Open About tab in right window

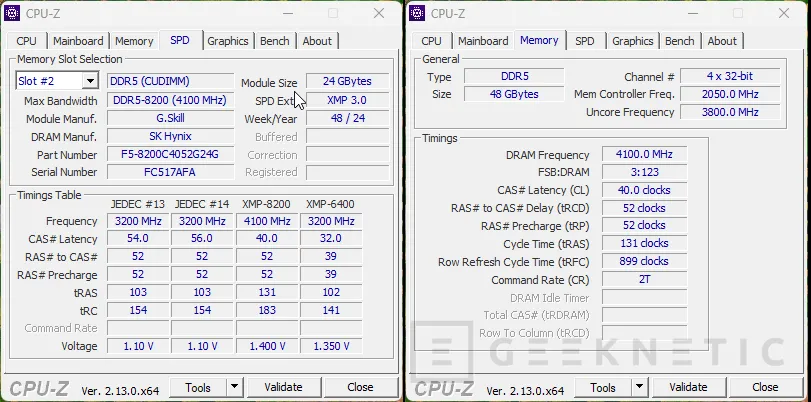pos(722,41)
